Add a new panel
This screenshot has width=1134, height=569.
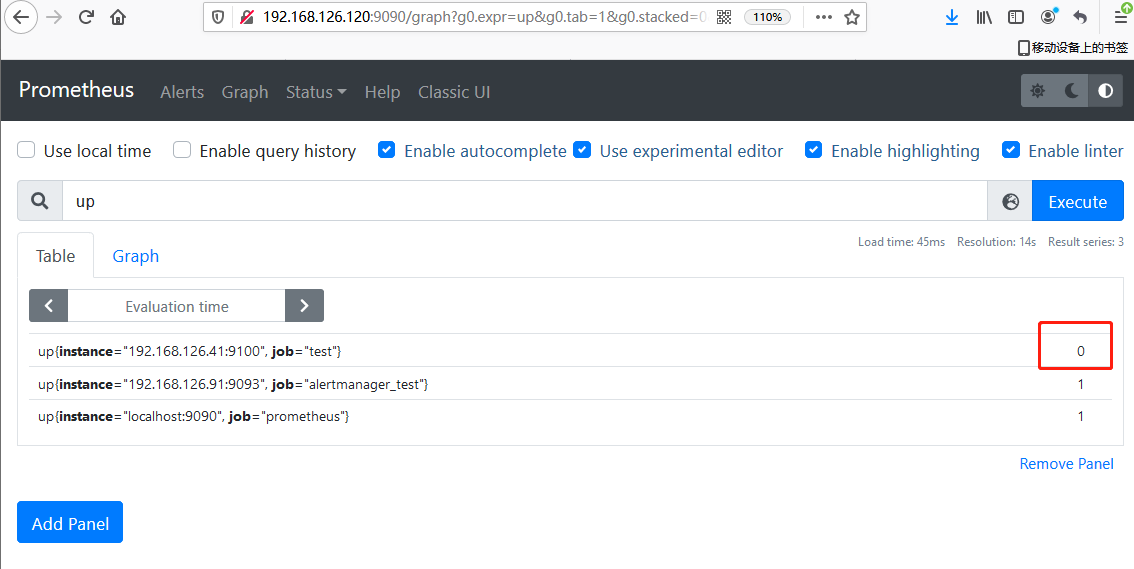click(70, 522)
